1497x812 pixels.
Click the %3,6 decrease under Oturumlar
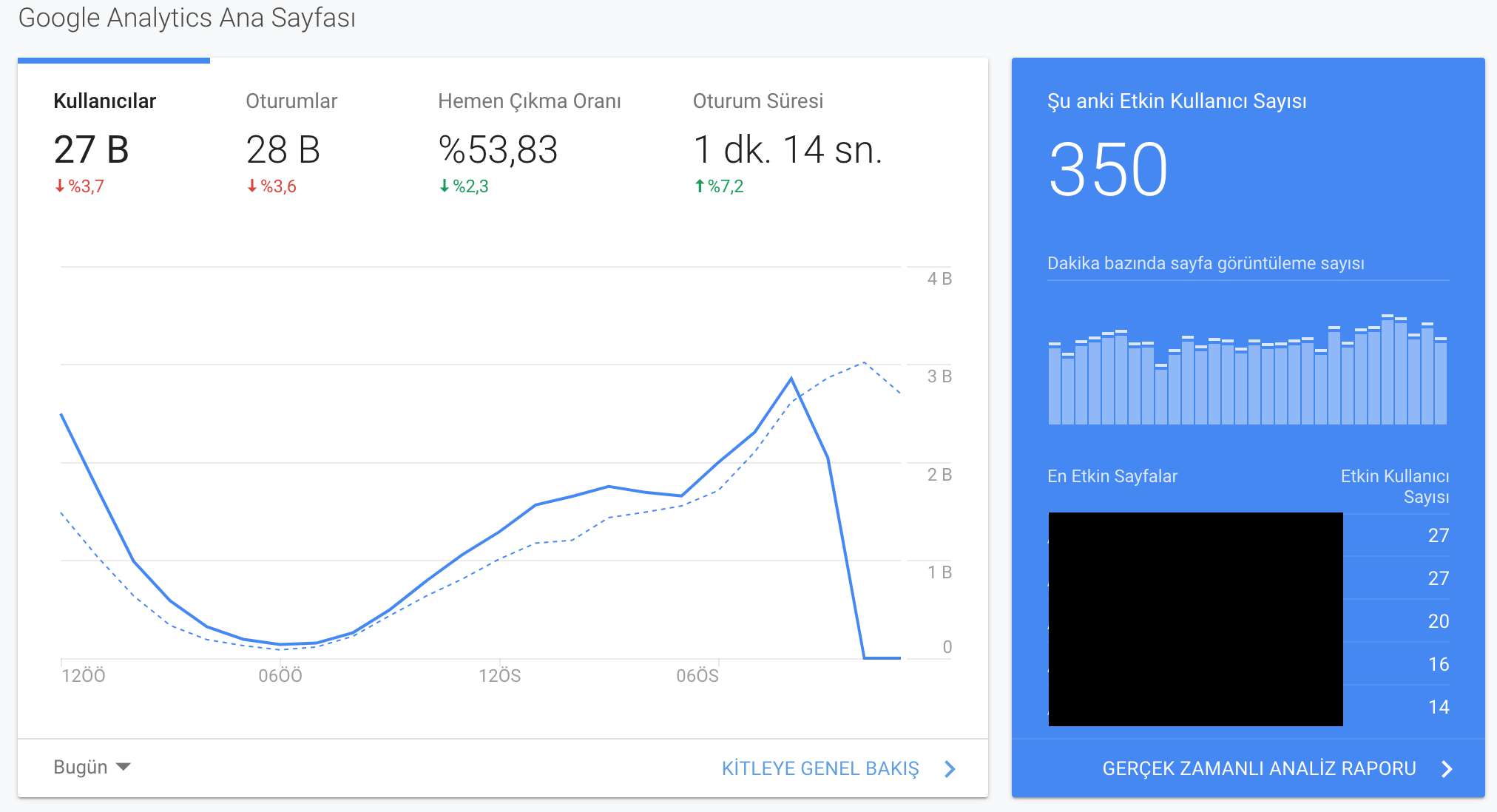[x=271, y=186]
